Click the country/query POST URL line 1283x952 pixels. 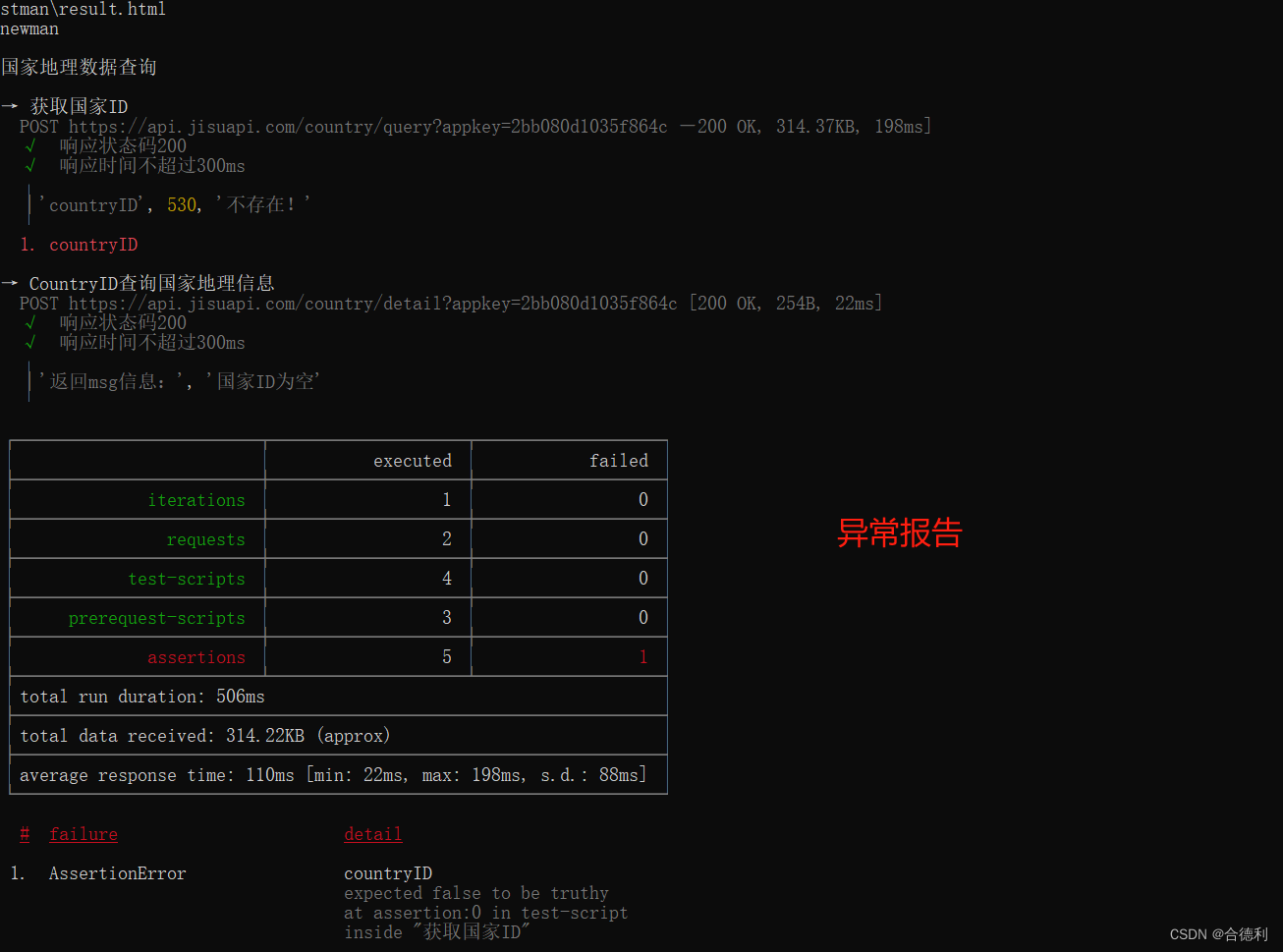(475, 127)
